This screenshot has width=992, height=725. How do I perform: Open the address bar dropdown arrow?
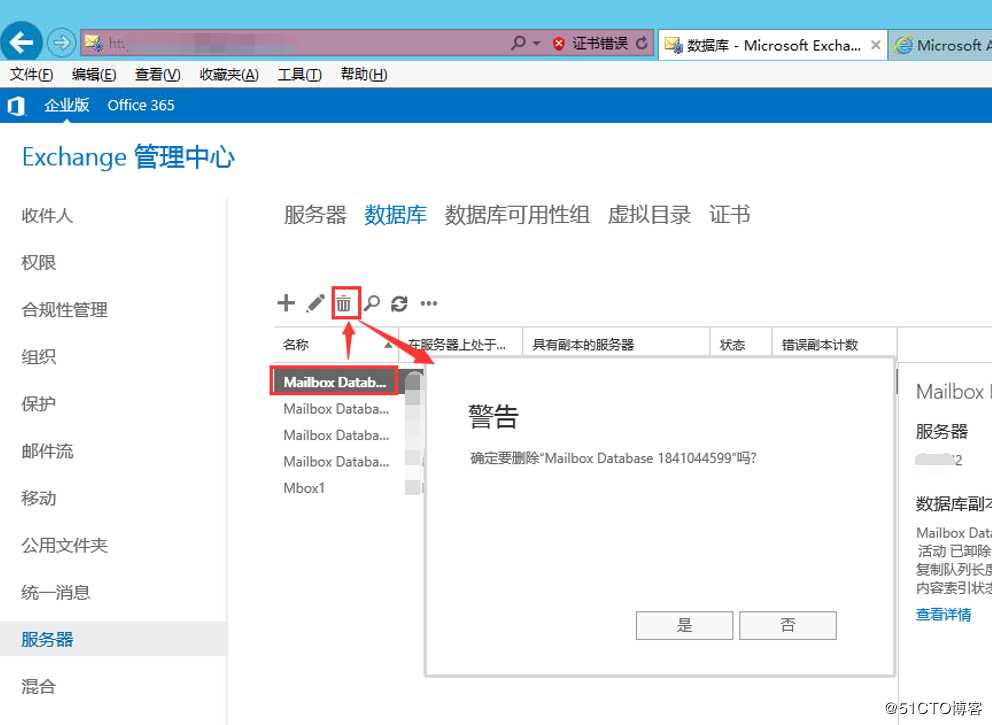(x=536, y=43)
